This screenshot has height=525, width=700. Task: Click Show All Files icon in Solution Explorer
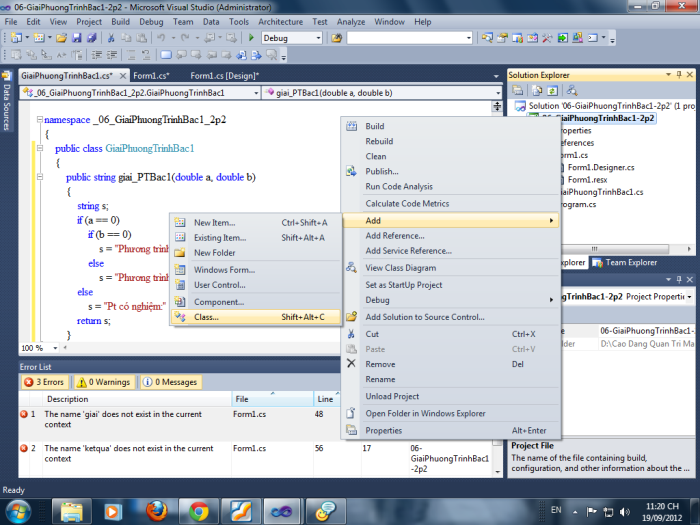[x=537, y=91]
